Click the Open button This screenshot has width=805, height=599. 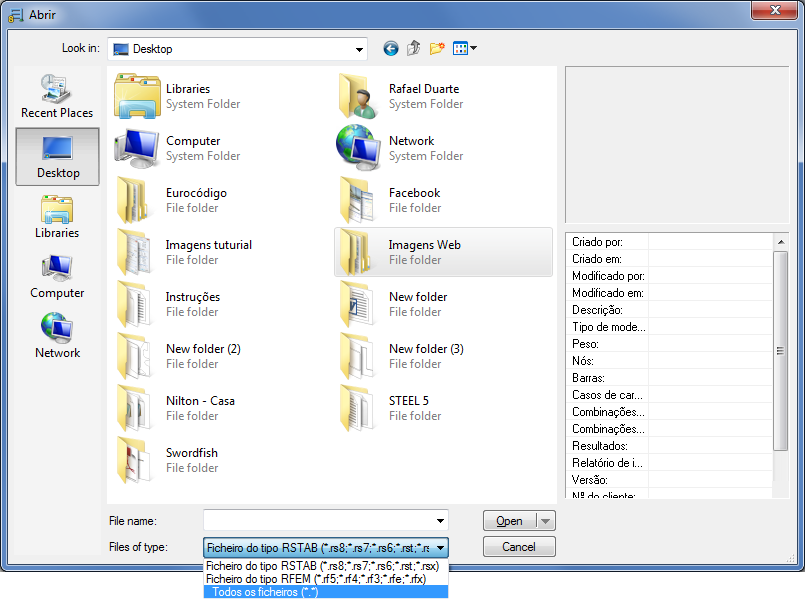tap(510, 519)
